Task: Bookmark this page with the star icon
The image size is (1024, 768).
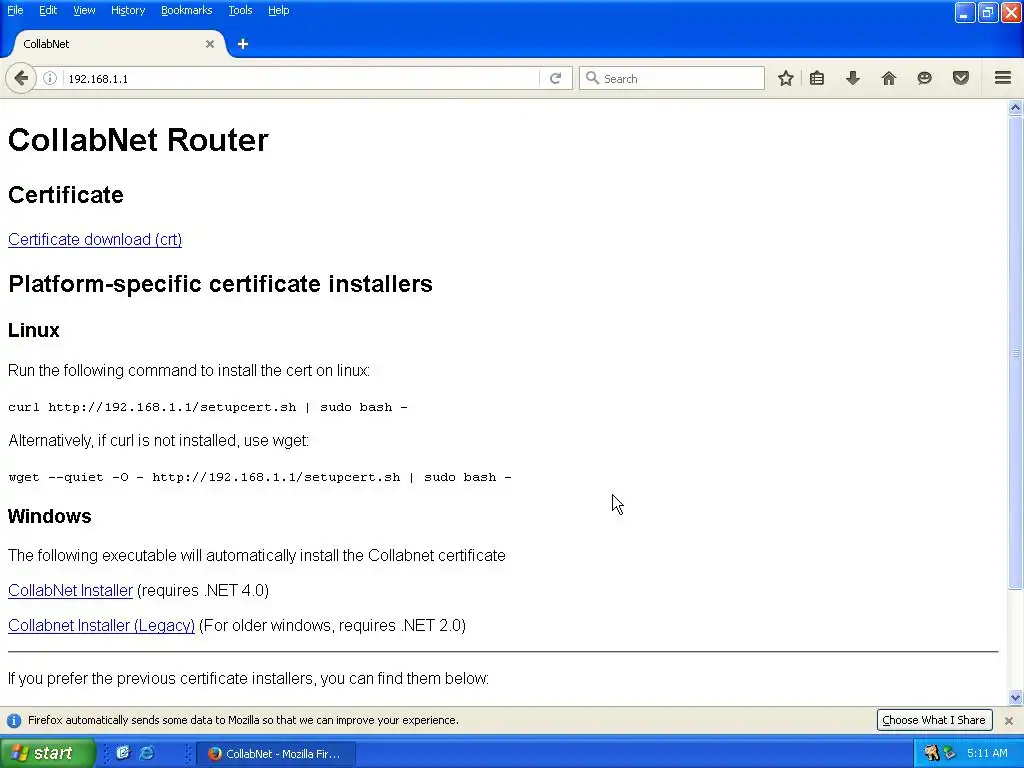Action: (x=786, y=78)
